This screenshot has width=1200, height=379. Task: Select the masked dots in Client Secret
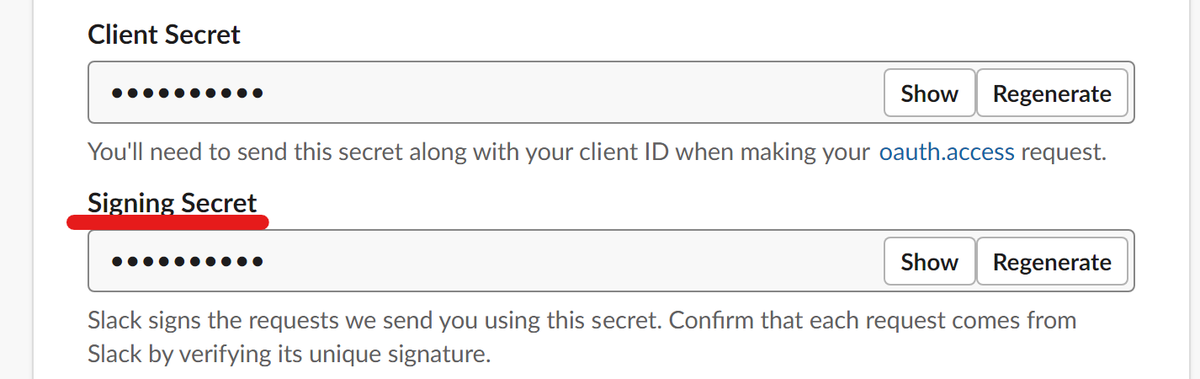coord(188,95)
